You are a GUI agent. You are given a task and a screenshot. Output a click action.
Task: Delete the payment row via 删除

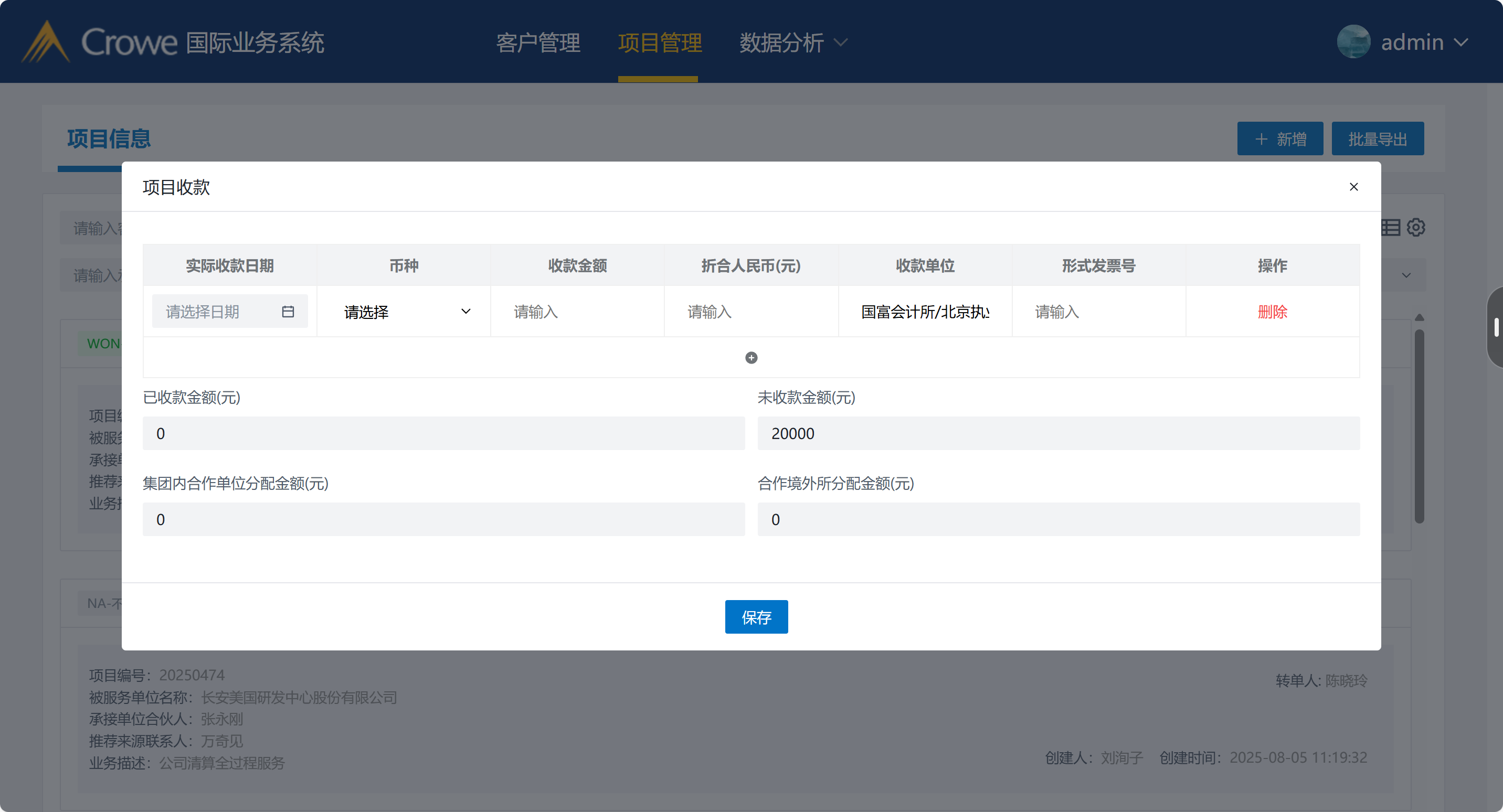coord(1272,312)
